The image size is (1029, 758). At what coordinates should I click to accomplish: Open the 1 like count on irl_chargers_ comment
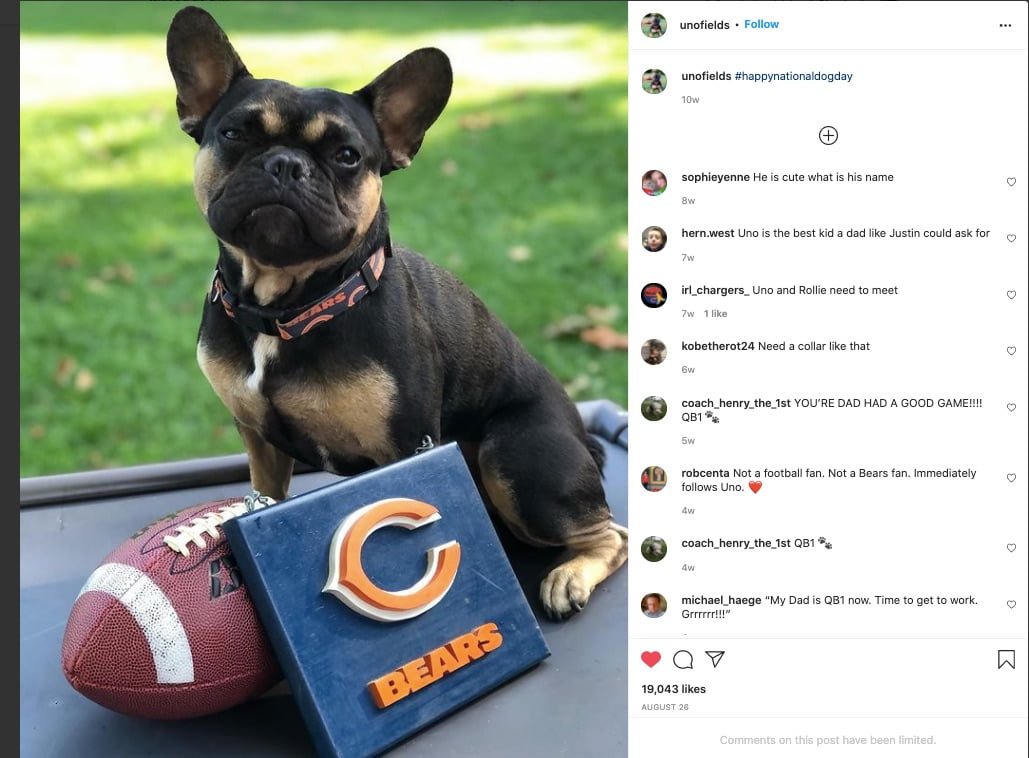click(715, 314)
